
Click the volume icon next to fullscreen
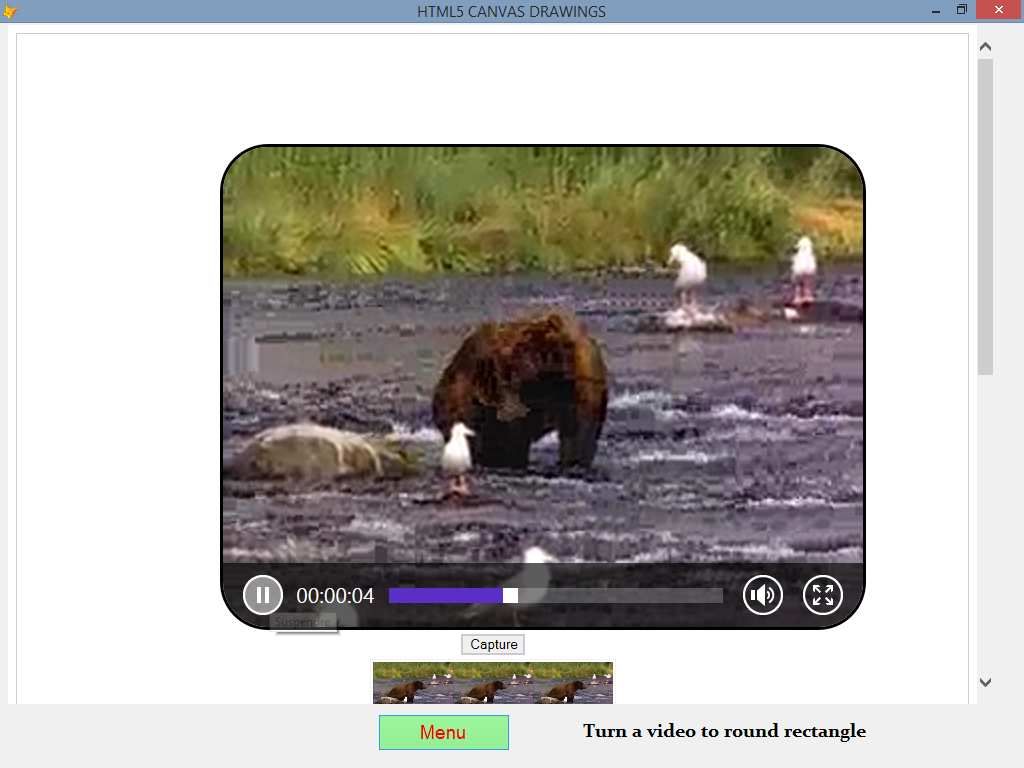763,594
